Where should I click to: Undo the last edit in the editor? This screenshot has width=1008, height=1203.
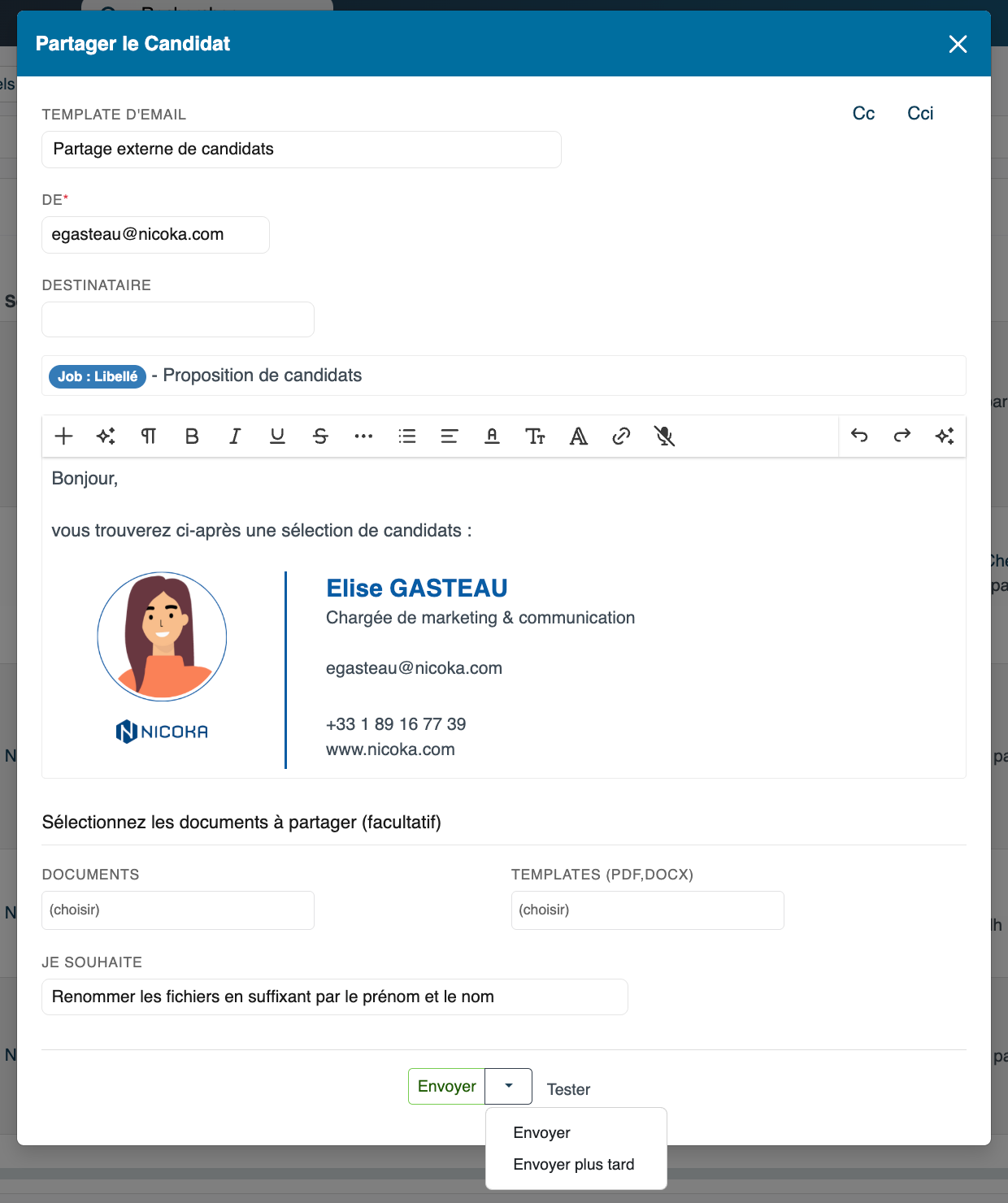(x=859, y=436)
